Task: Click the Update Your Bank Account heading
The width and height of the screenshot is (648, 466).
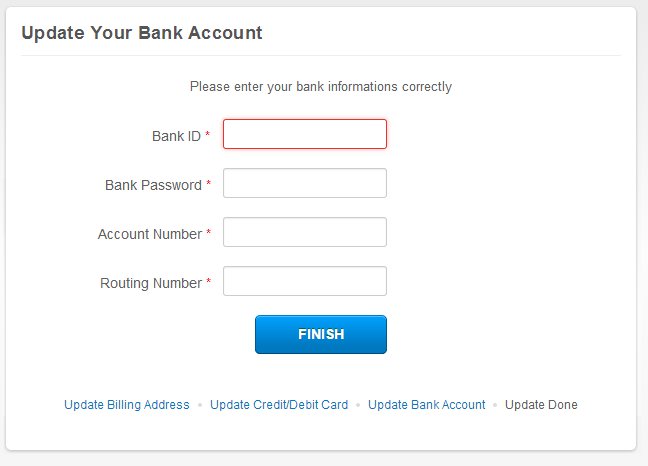Action: (141, 33)
